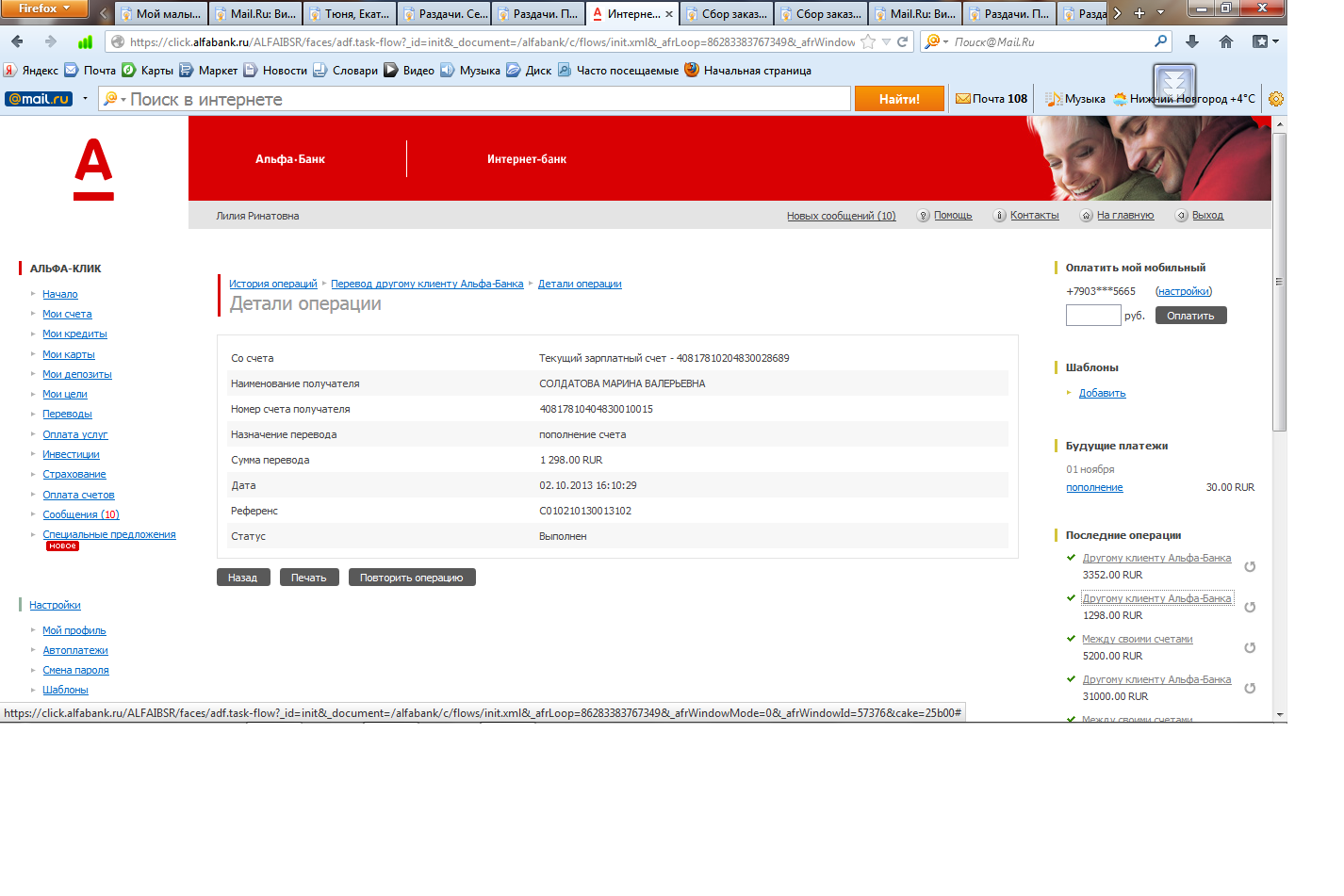Click the red Alfa-Bank logo
Viewport: 1344px width, 896px height.
tap(93, 170)
